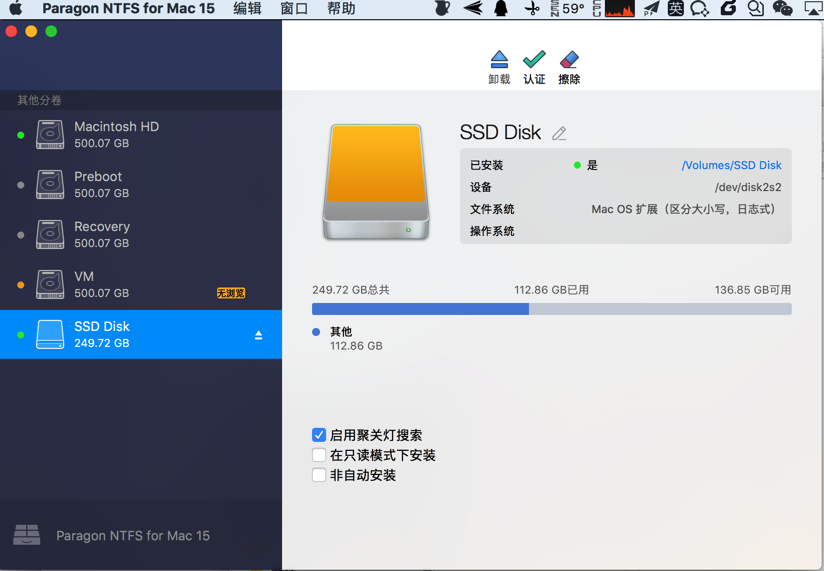Open the 帮助 menu
824x571 pixels.
coord(341,8)
